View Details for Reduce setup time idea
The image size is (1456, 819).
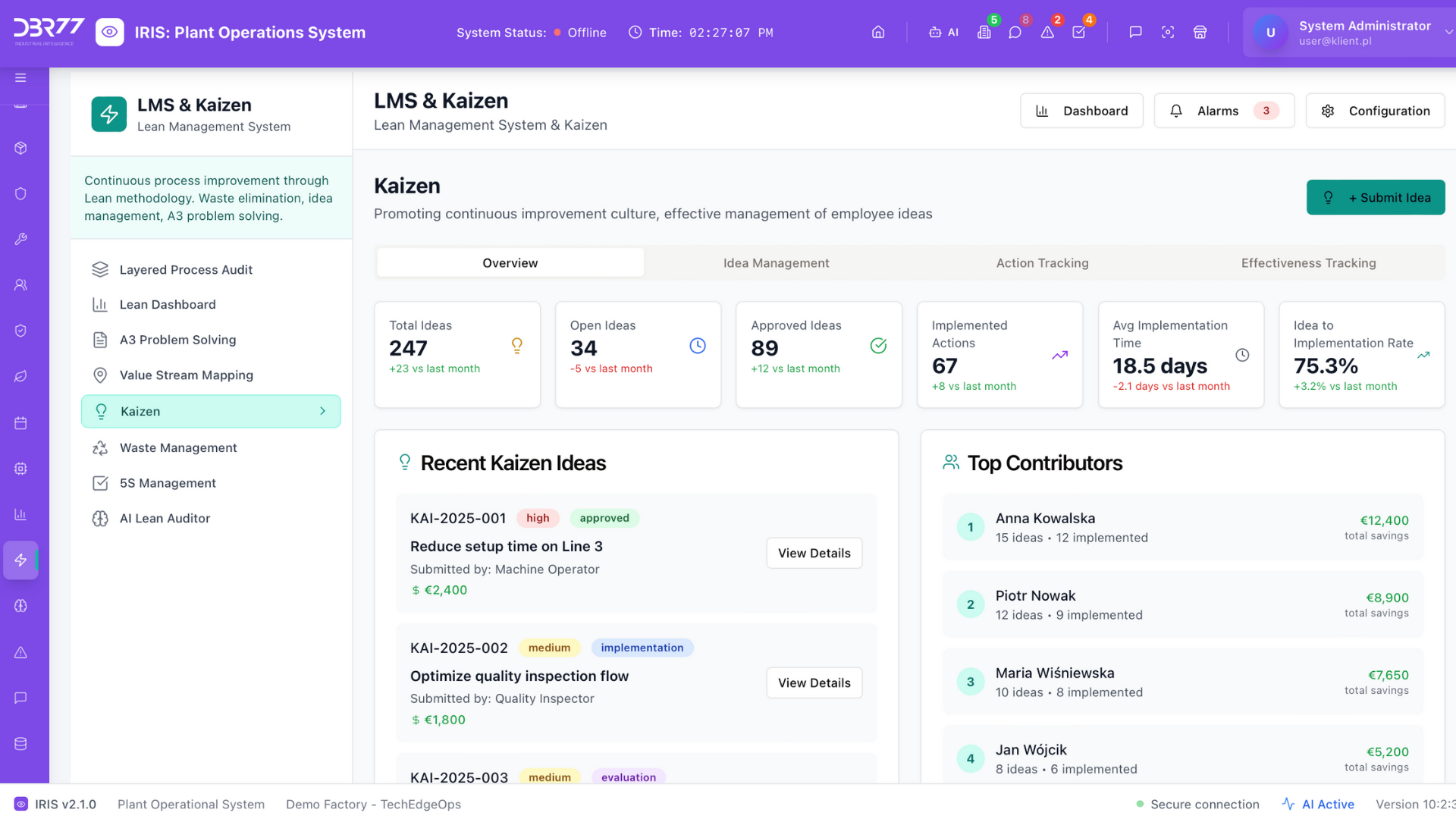(814, 554)
